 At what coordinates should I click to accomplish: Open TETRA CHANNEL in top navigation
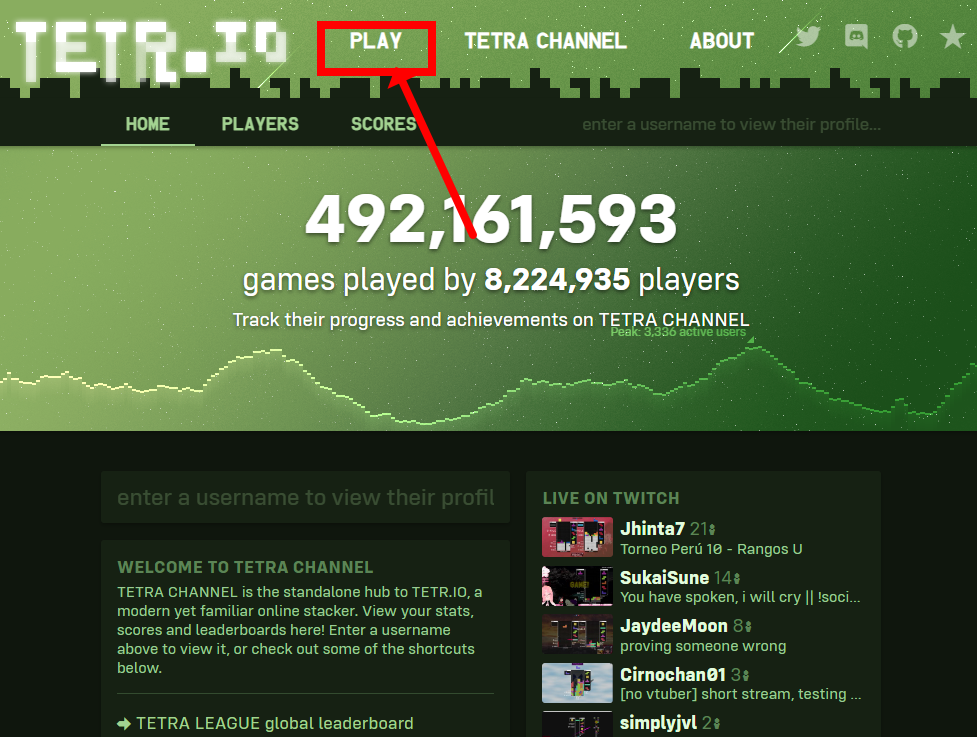point(546,41)
